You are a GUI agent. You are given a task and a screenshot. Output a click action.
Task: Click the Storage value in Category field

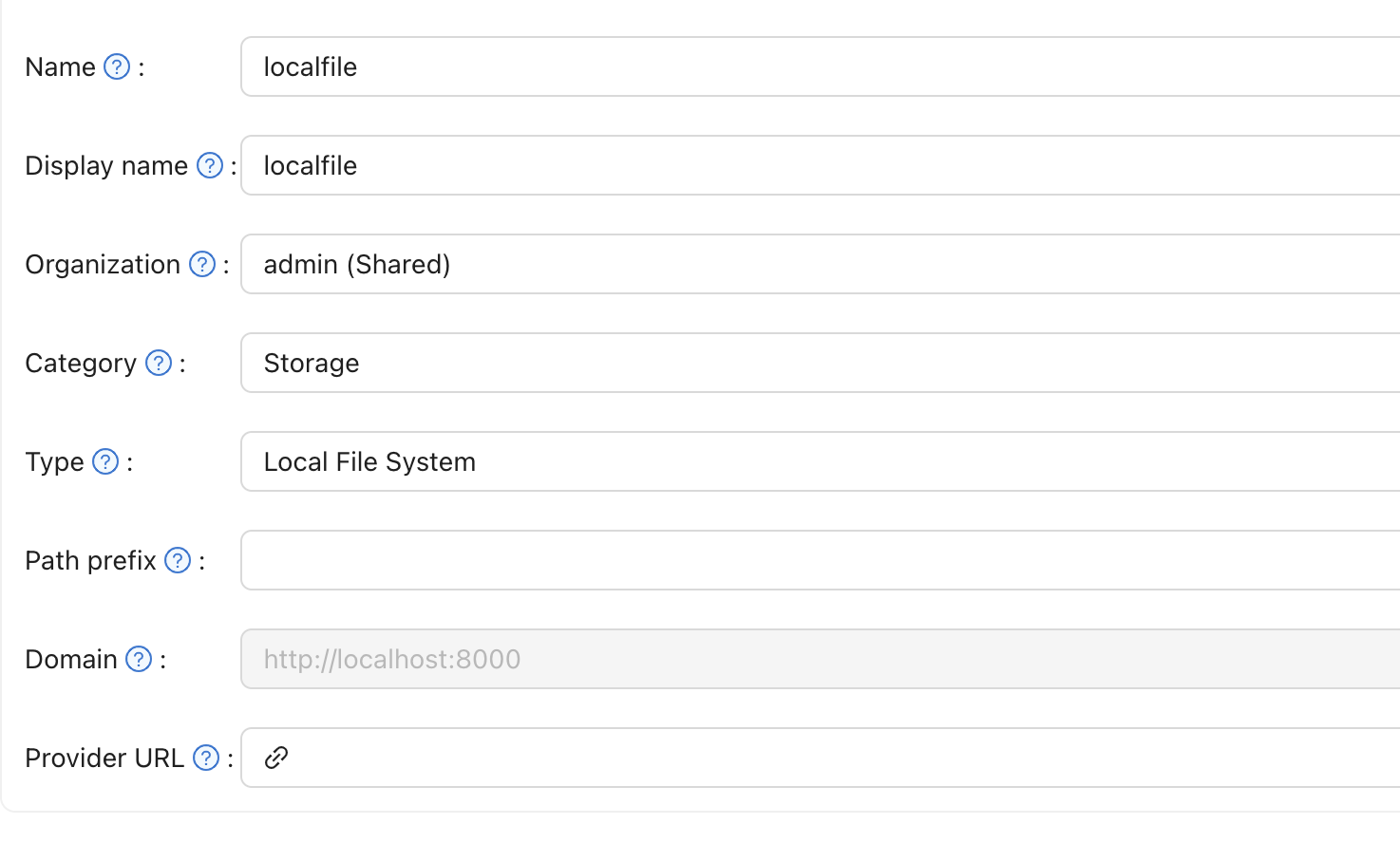(312, 363)
